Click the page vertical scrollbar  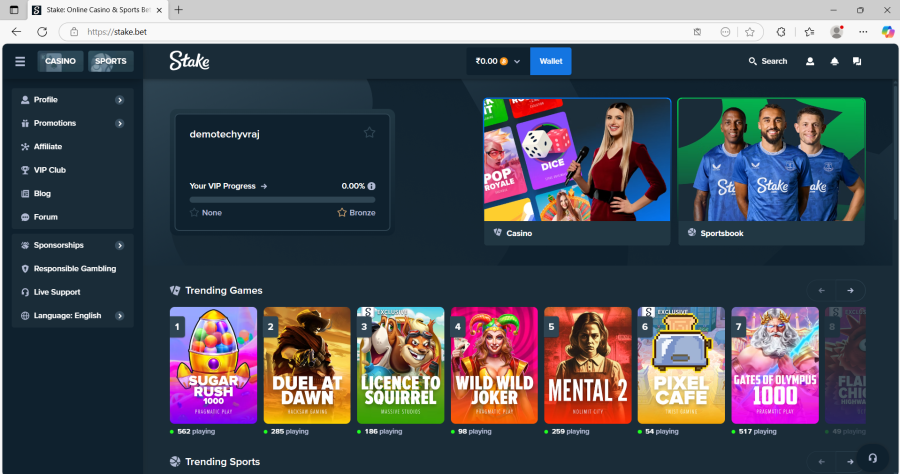point(895,151)
